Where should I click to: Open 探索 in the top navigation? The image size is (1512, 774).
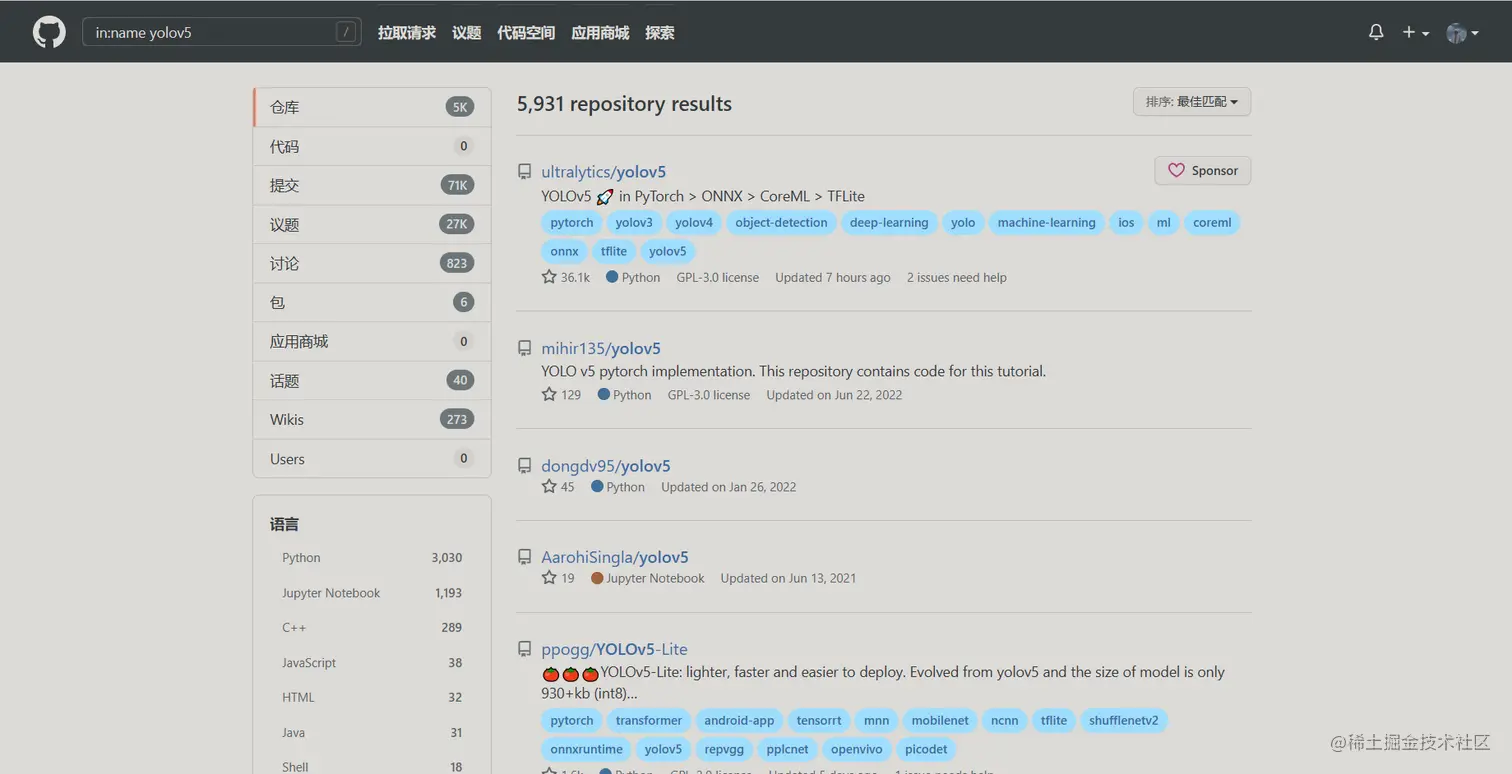click(660, 32)
